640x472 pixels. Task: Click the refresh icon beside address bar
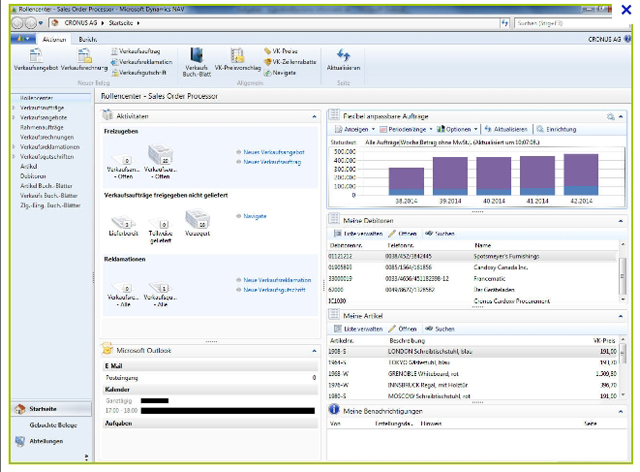pyautogui.click(x=505, y=23)
